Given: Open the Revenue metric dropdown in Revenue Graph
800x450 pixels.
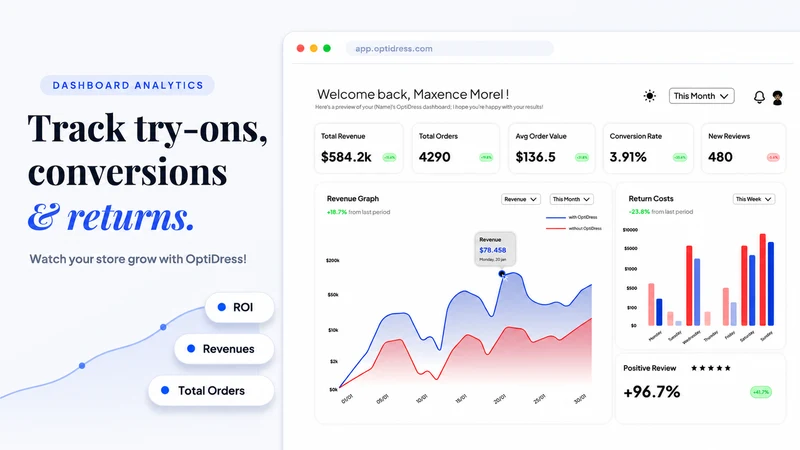Looking at the screenshot, I should point(520,199).
